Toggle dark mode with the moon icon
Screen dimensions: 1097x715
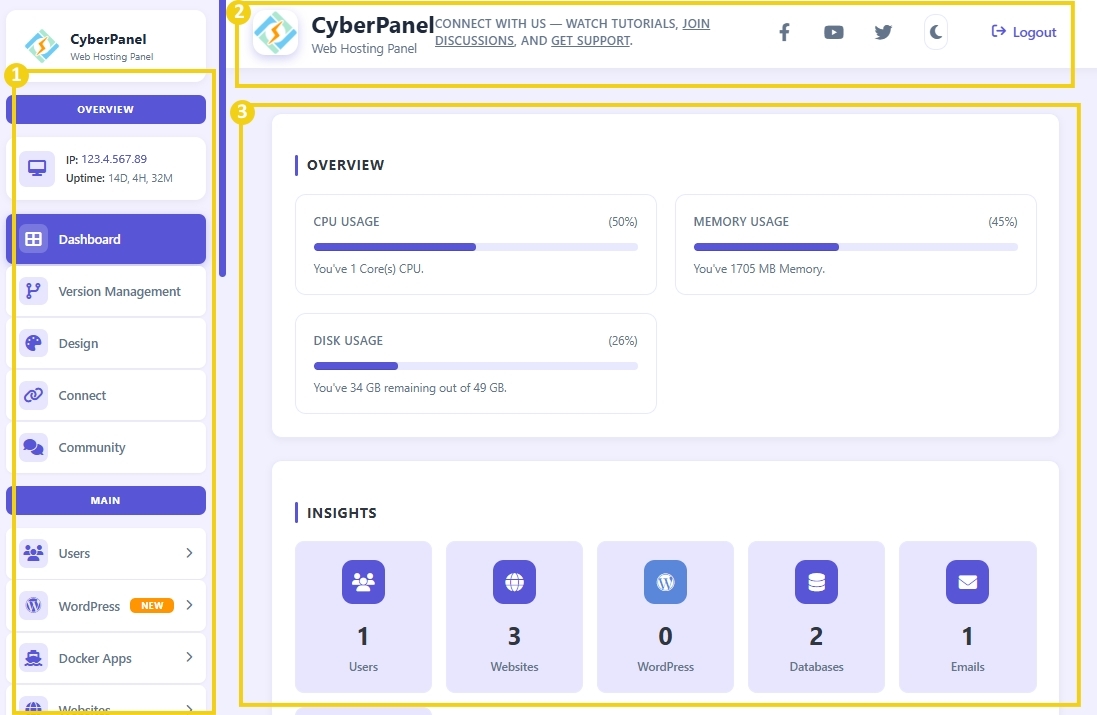point(934,32)
